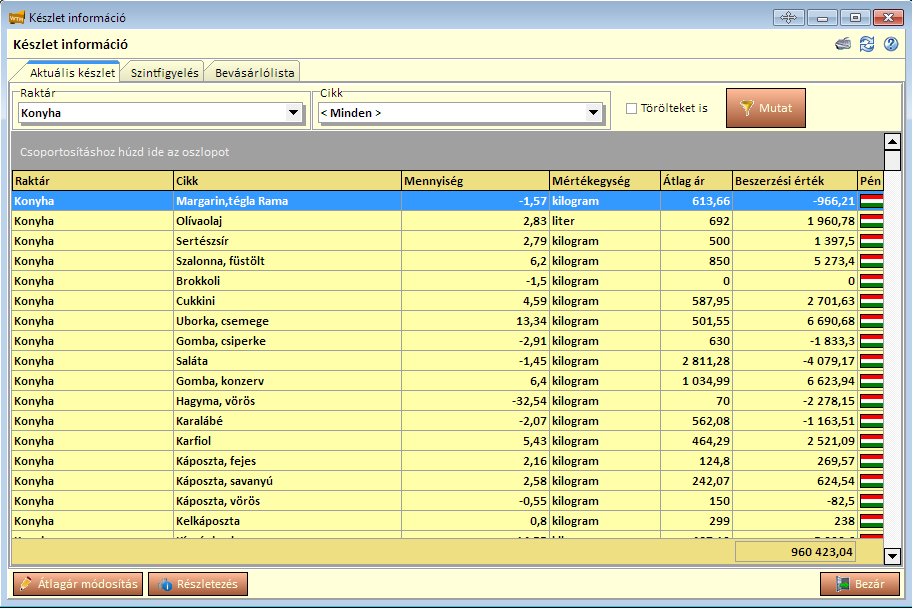912x608 pixels.
Task: Switch to the Szintfigyelés tab
Action: 165,73
